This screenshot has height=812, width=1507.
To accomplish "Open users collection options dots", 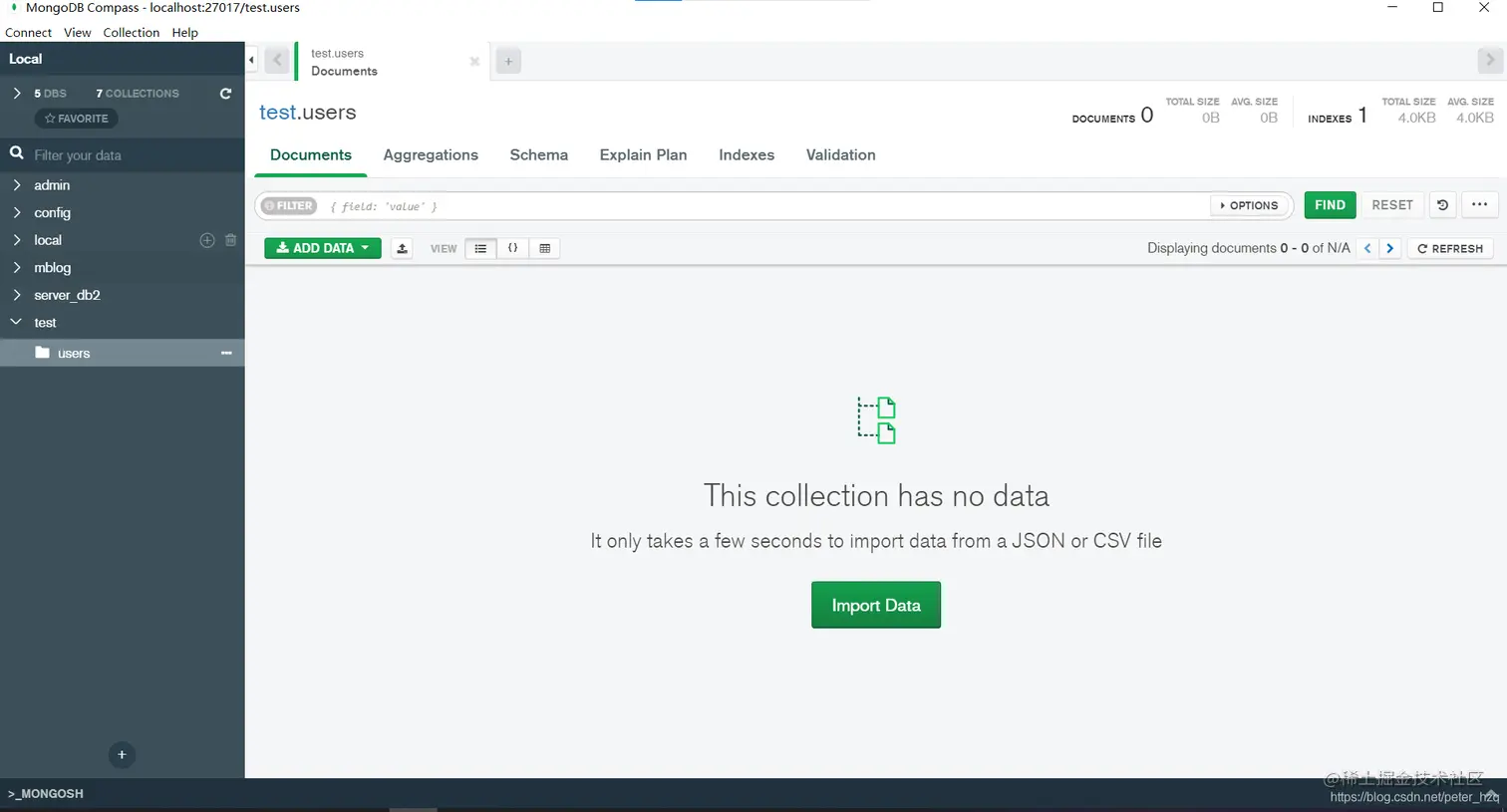I will (x=226, y=353).
